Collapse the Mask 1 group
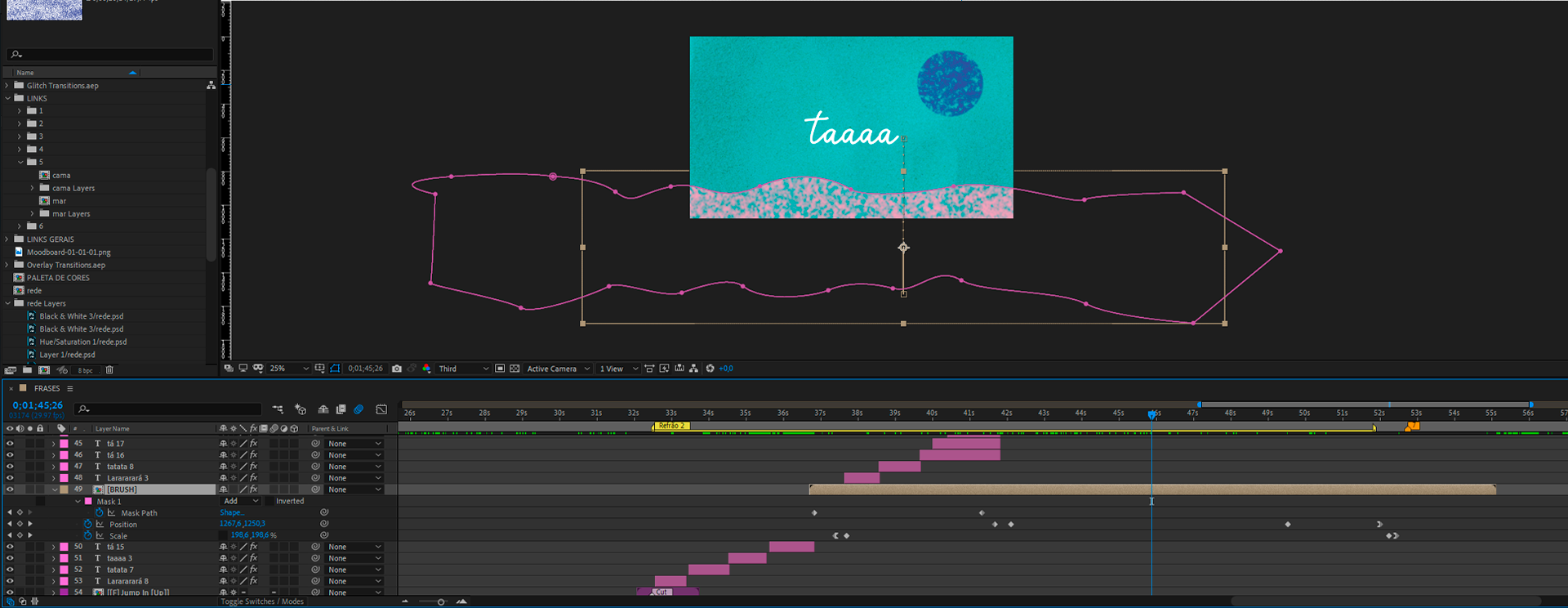The width and height of the screenshot is (1568, 608). (78, 501)
